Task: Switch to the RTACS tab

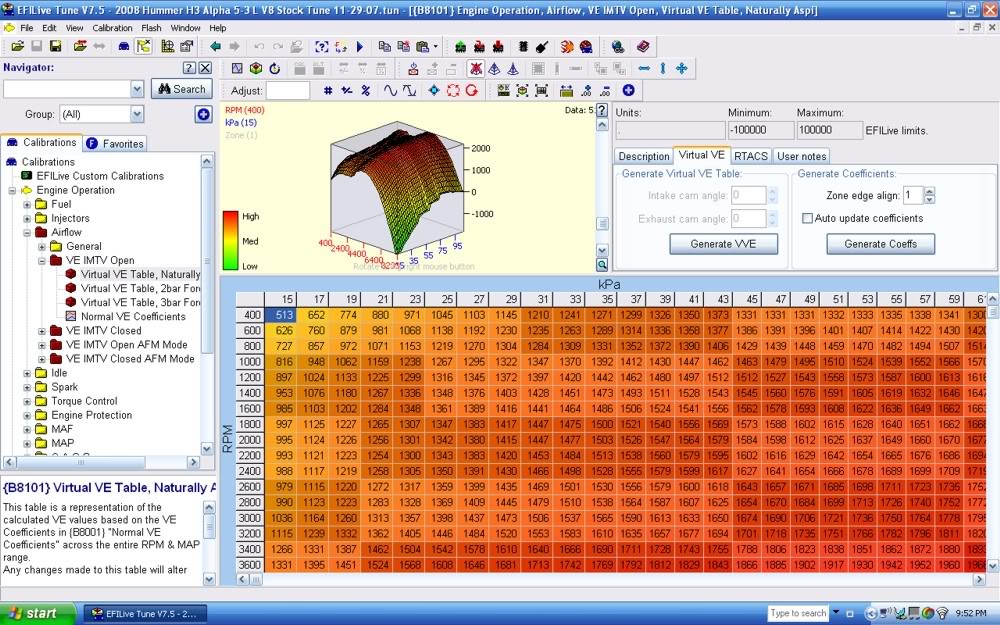Action: pyautogui.click(x=750, y=156)
